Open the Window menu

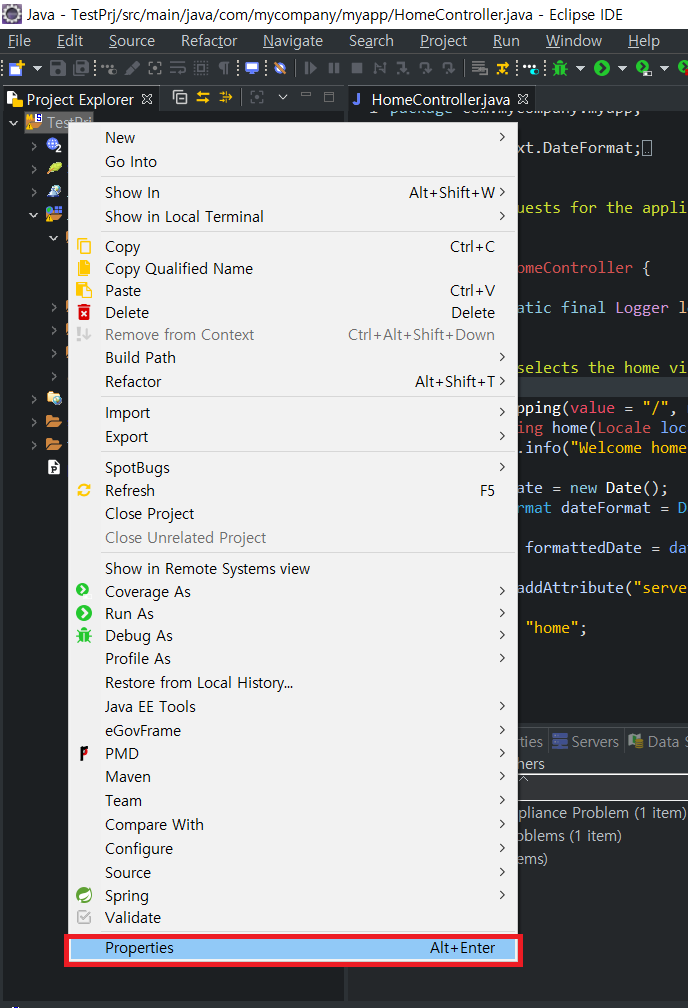coord(574,40)
